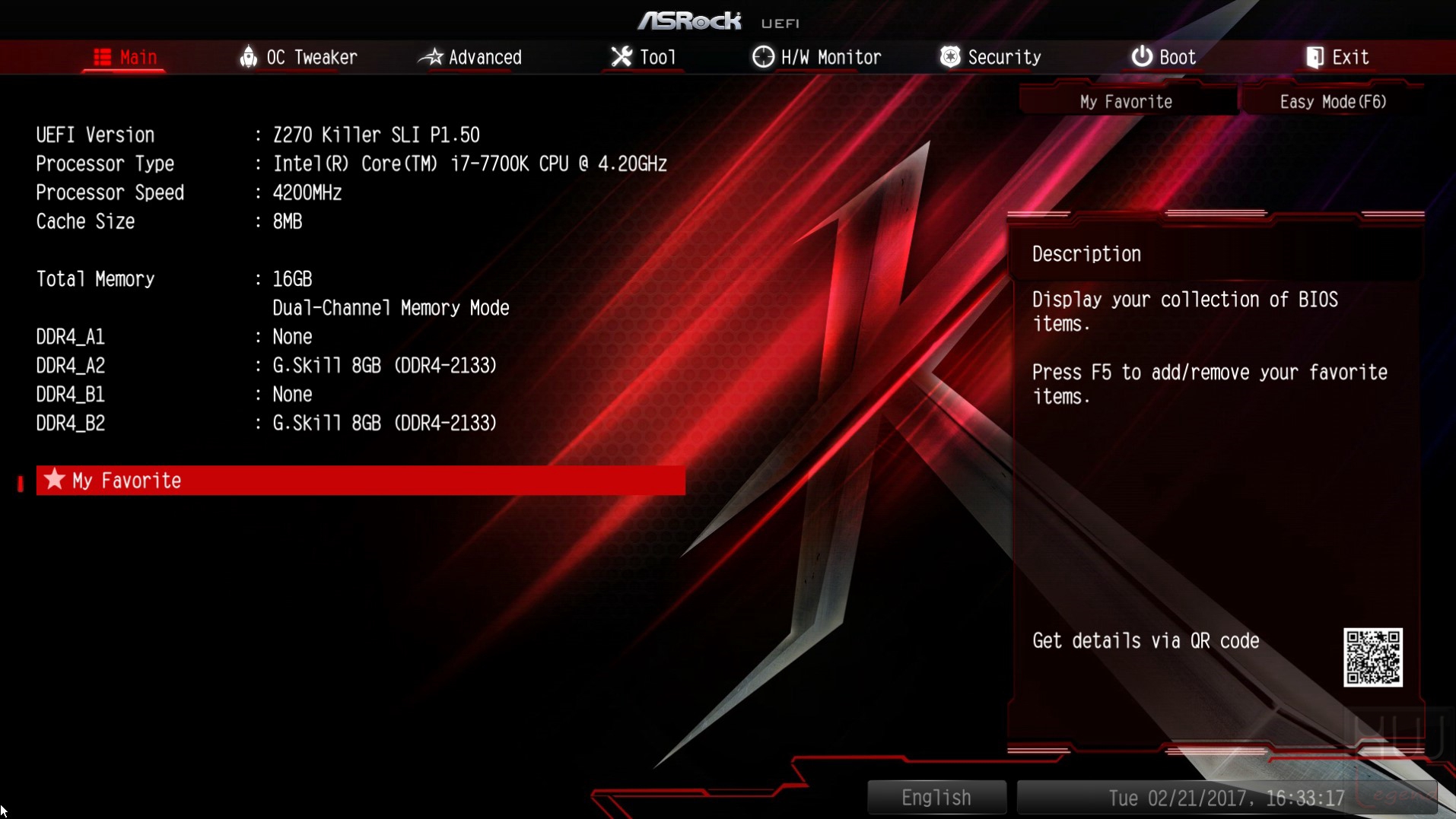The width and height of the screenshot is (1456, 819).
Task: Open the Boot tab
Action: coord(1164,57)
